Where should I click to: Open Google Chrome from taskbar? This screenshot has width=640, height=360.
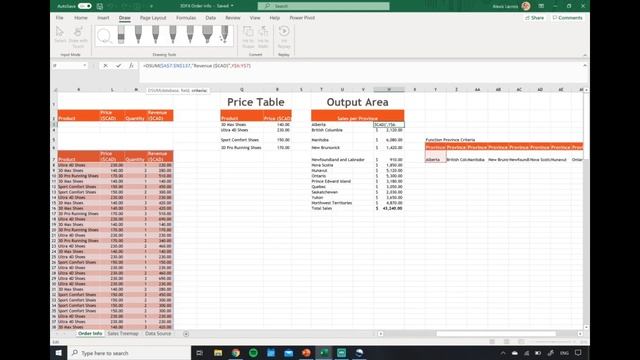pos(236,353)
